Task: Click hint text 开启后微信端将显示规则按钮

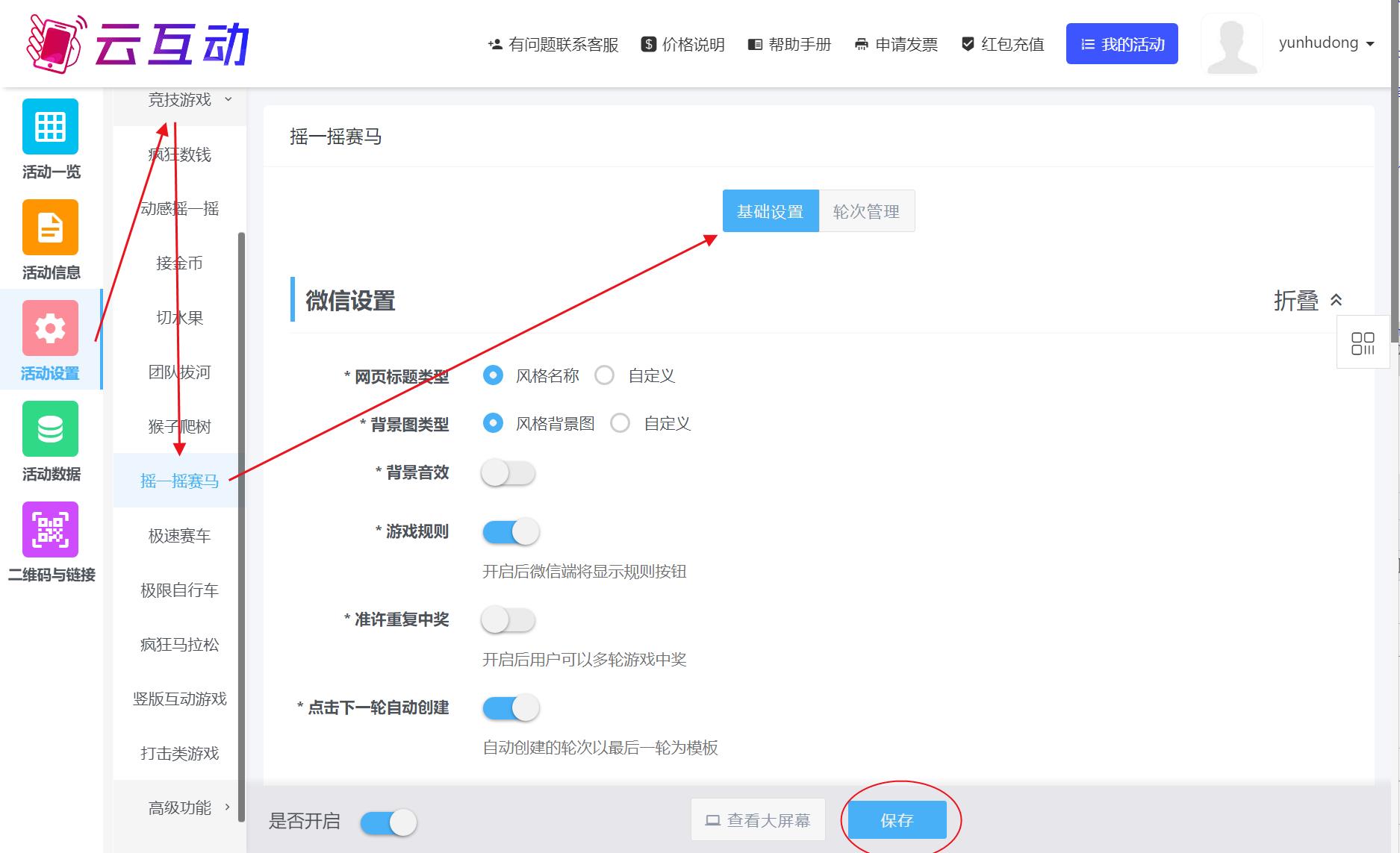Action: 585,572
